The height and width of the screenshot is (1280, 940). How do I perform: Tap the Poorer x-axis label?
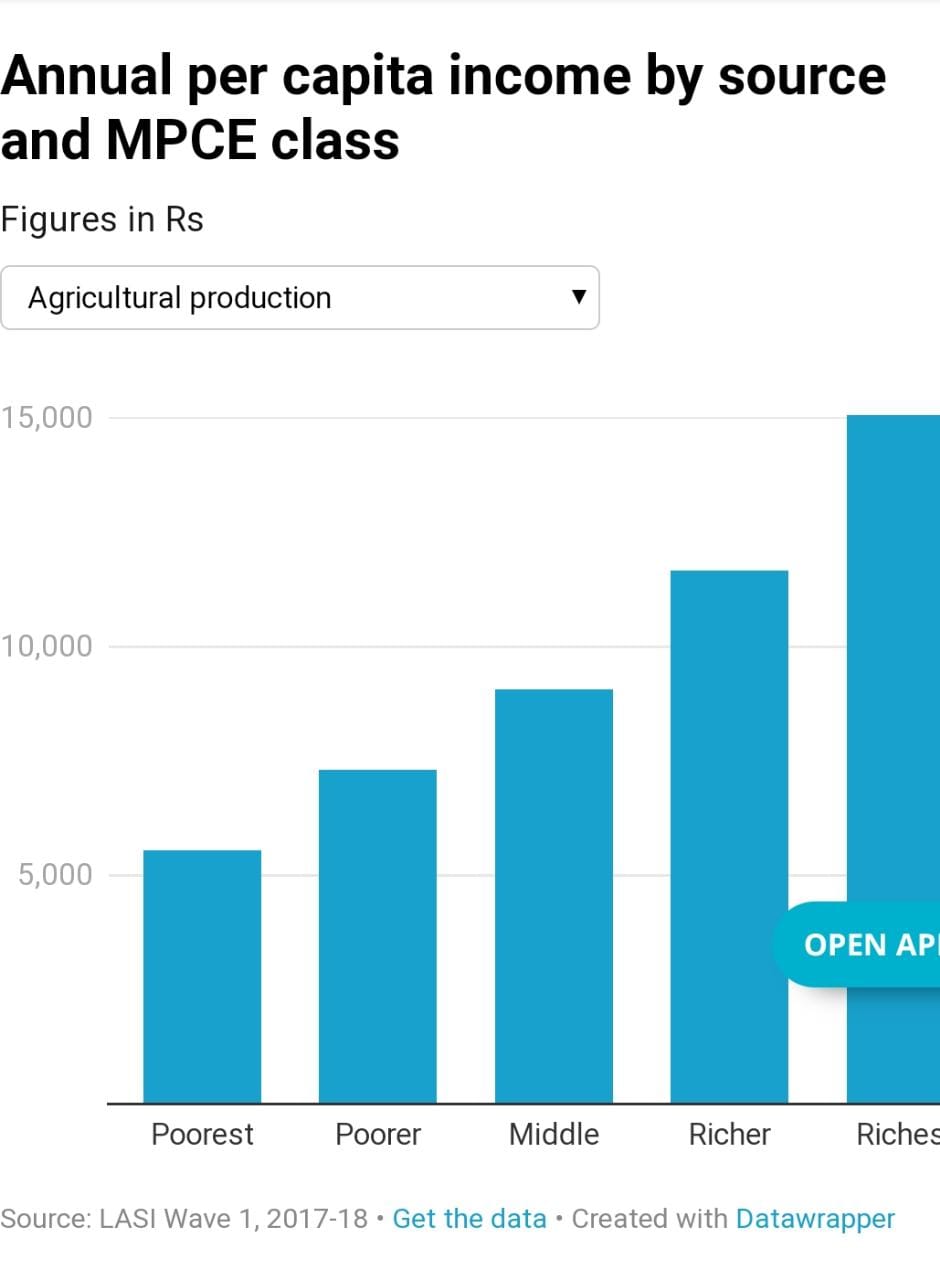377,1135
